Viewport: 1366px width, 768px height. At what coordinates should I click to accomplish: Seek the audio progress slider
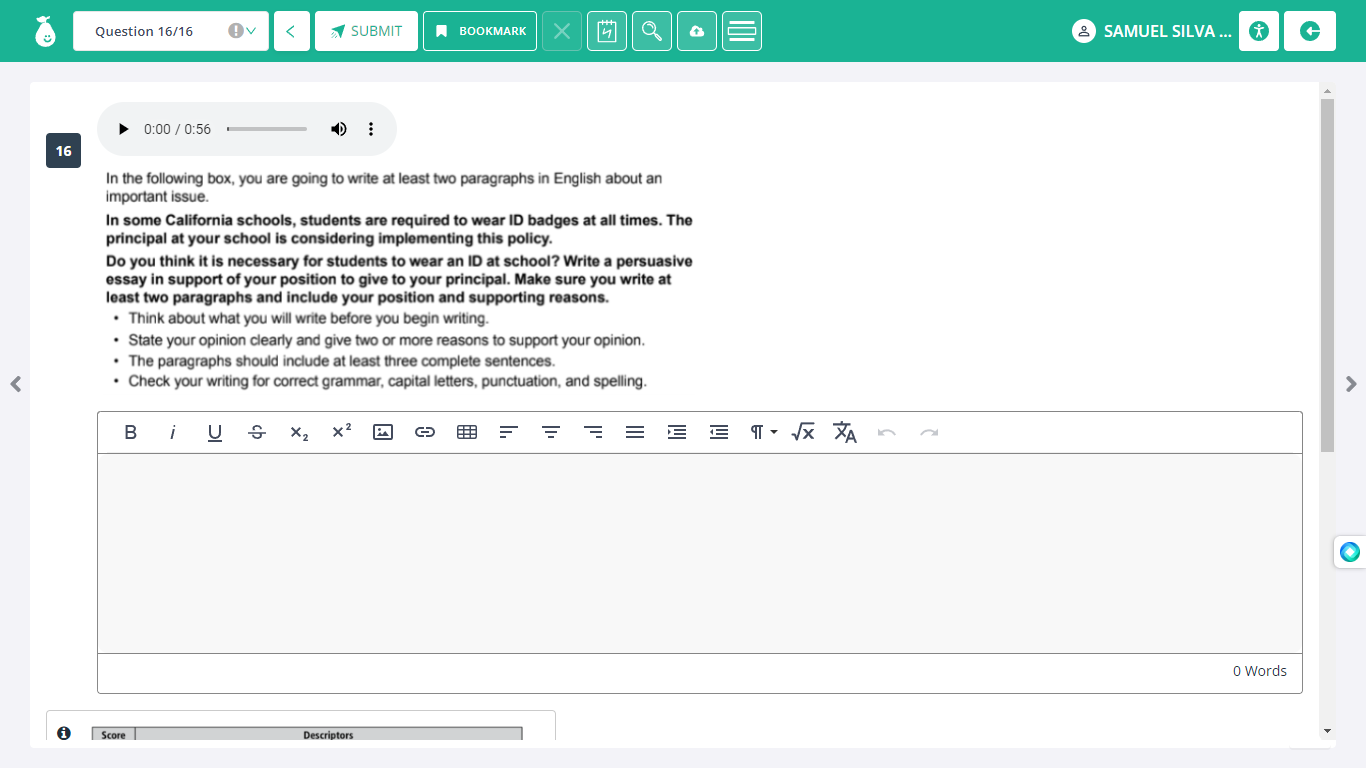[267, 129]
